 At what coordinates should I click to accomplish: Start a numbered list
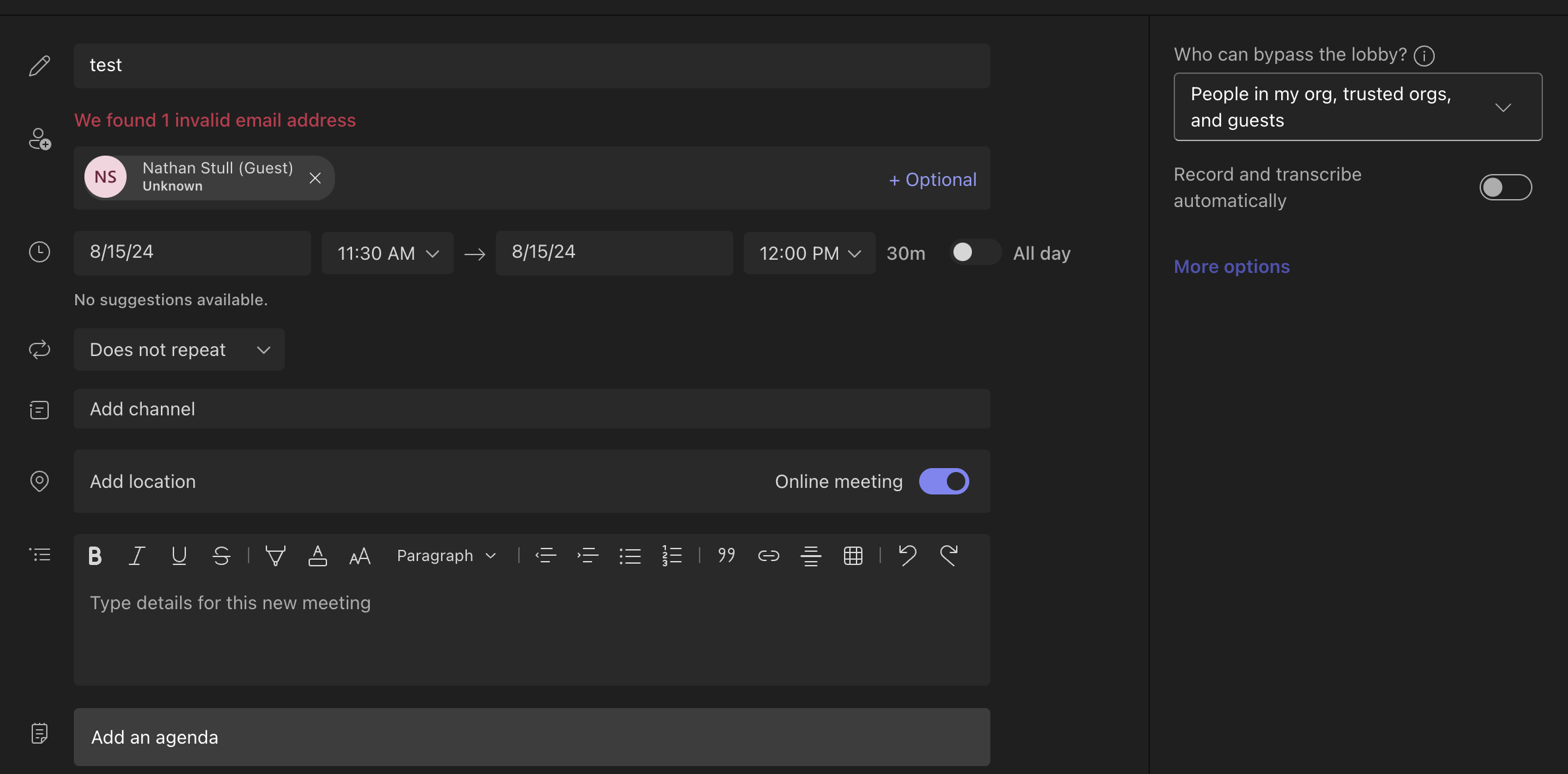tap(672, 556)
